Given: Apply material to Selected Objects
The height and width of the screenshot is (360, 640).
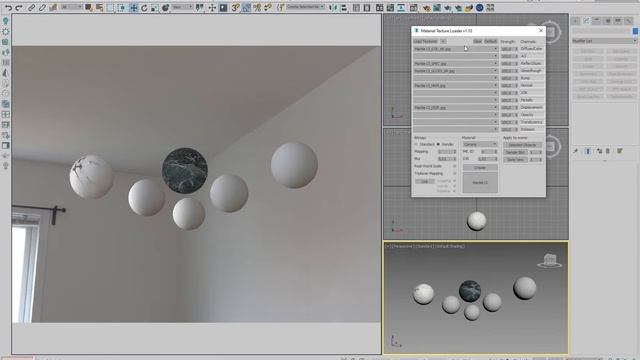Looking at the screenshot, I should [x=522, y=145].
